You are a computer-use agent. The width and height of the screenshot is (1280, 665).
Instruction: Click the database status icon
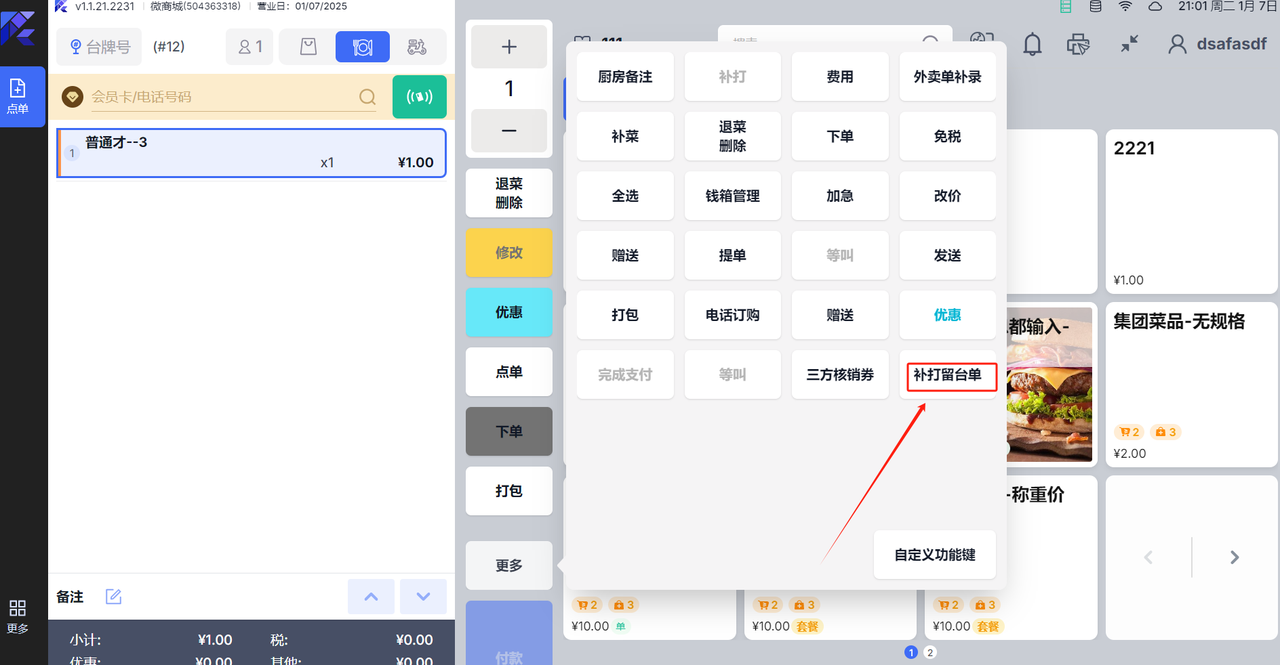(x=1095, y=6)
